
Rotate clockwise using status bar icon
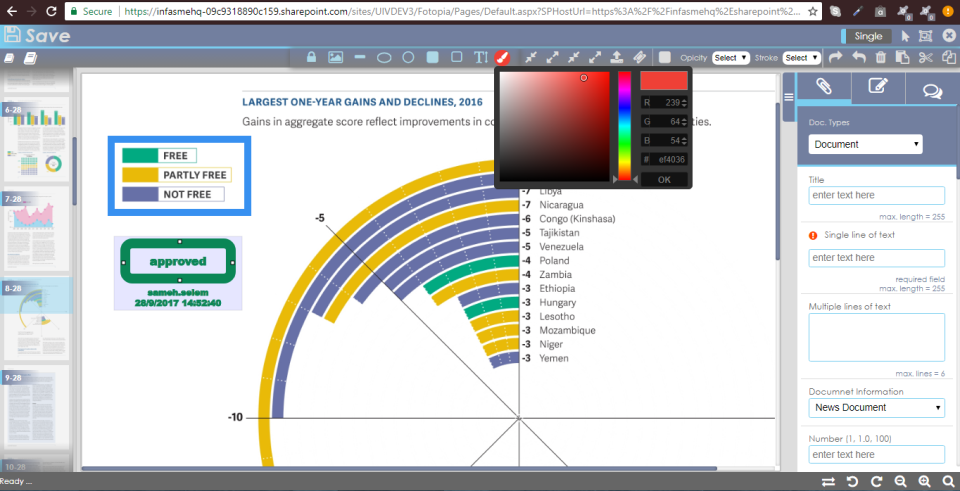click(876, 482)
